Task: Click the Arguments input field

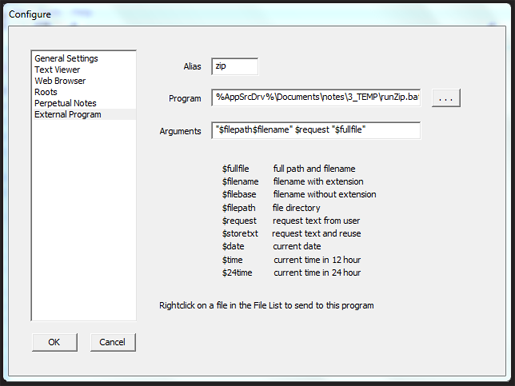Action: 316,130
